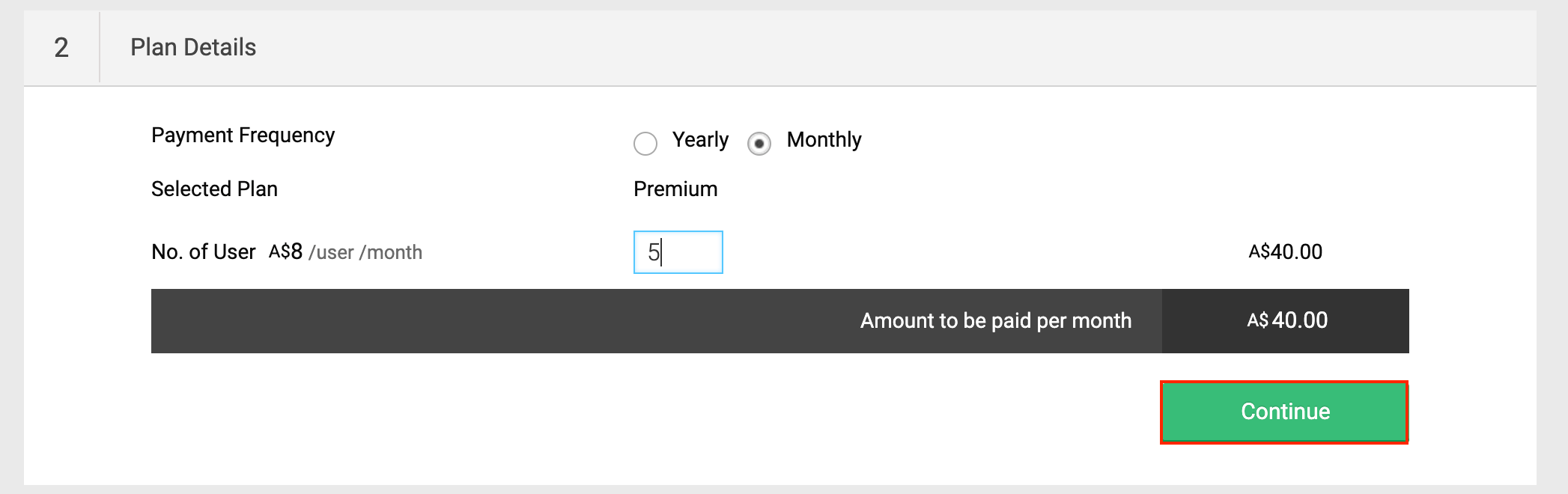Select the Yearly payment frequency option
Image resolution: width=1568 pixels, height=494 pixels.
pos(645,144)
